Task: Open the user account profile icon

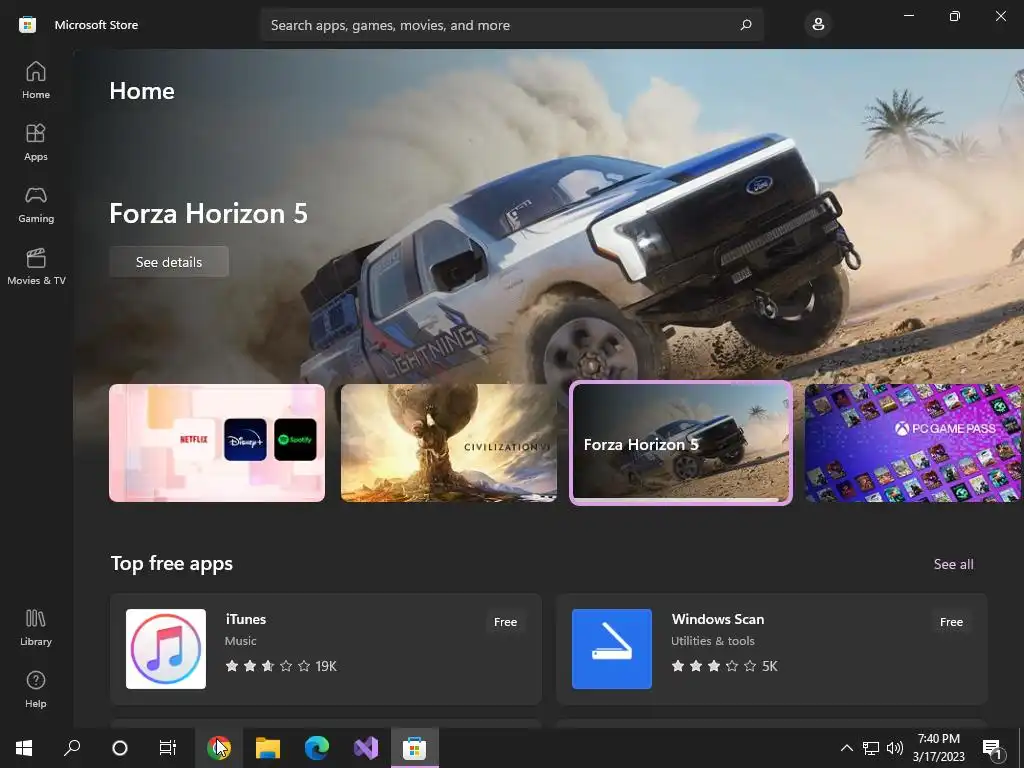Action: (x=818, y=25)
